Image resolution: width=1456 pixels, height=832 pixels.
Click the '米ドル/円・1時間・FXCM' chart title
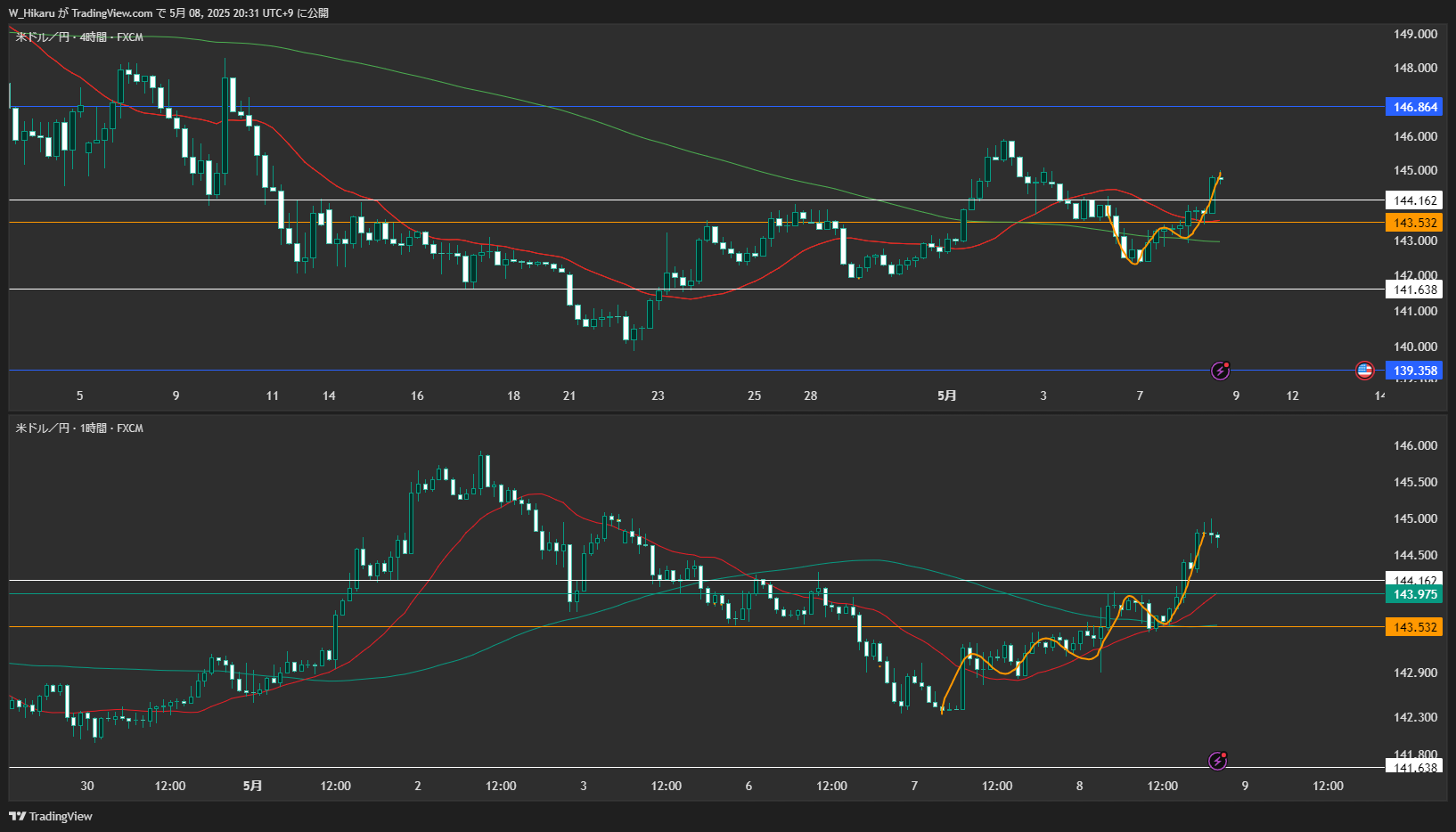point(79,428)
